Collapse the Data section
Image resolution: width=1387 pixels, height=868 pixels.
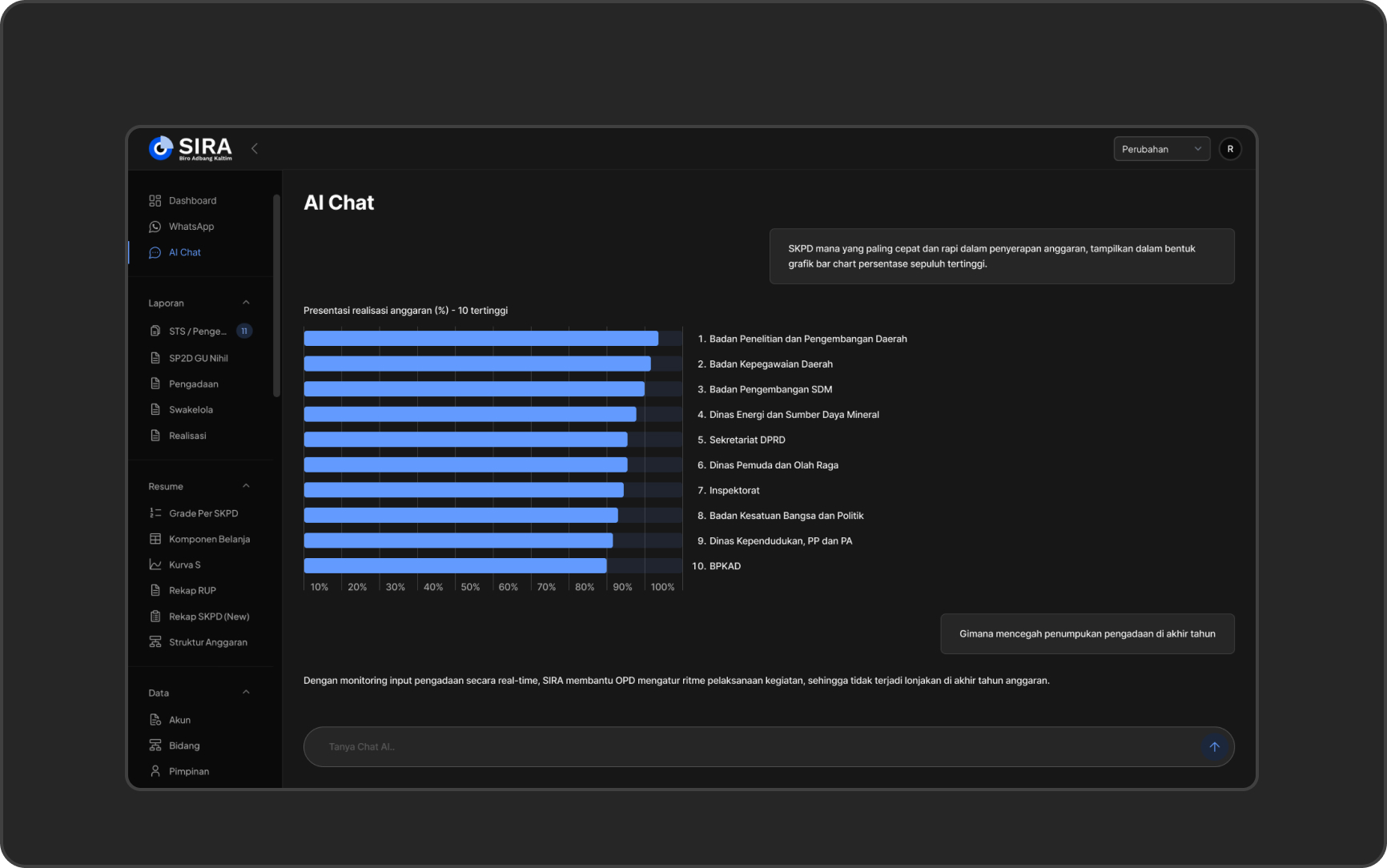(246, 693)
